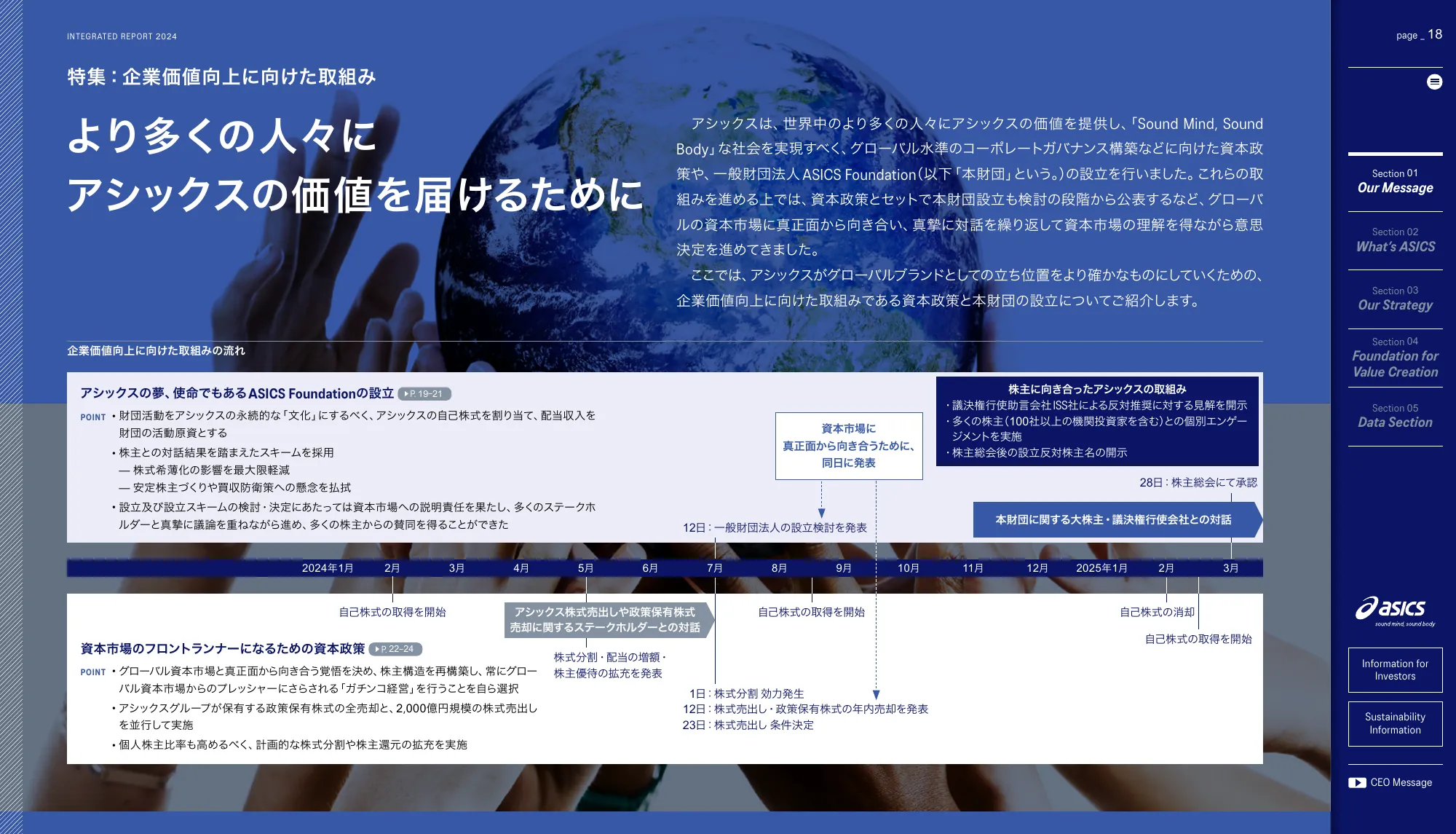The width and height of the screenshot is (1456, 834).
Task: Click the Information for Investors button
Action: (1395, 669)
